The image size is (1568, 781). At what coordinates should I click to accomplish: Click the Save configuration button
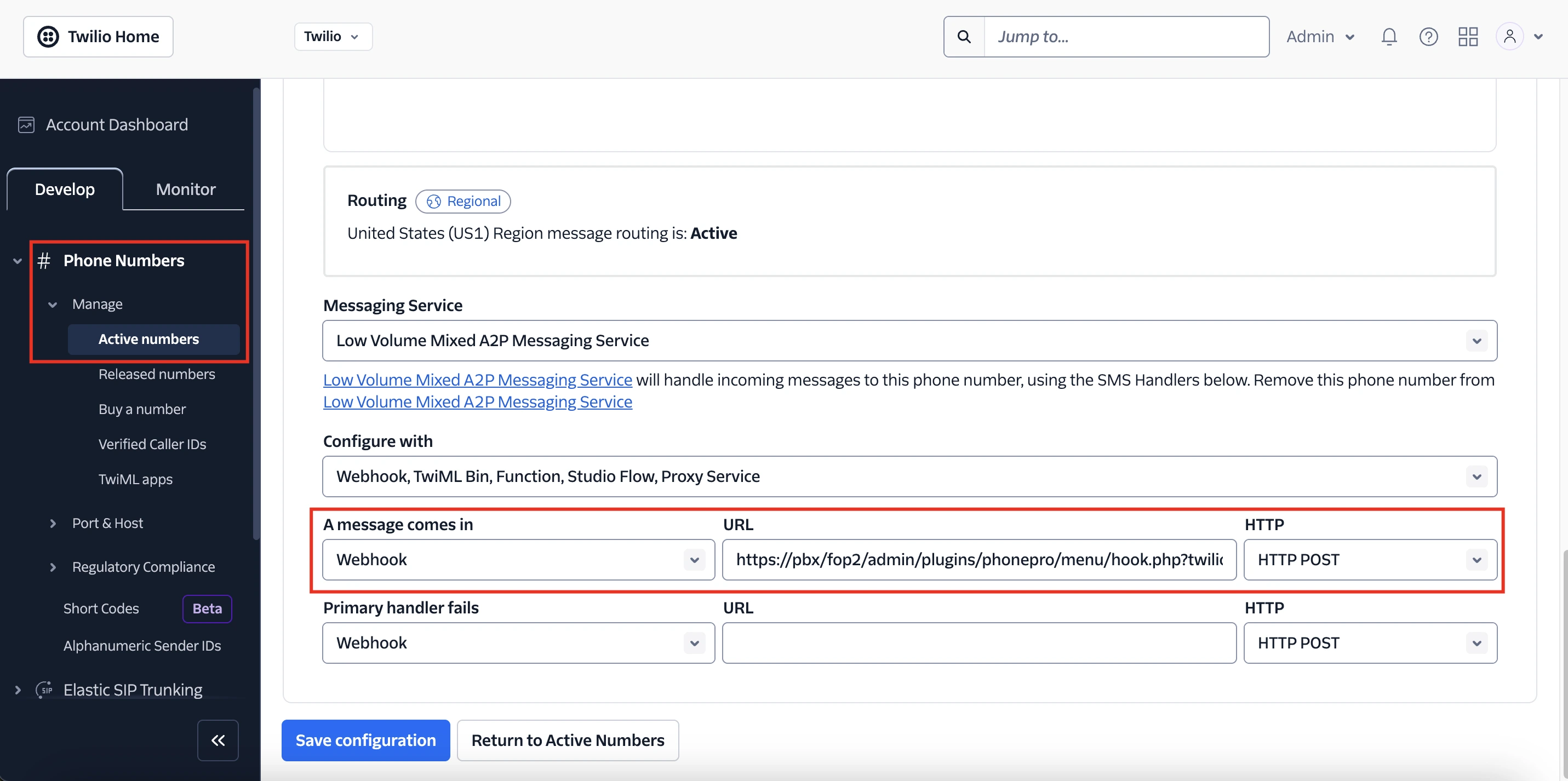coord(365,739)
